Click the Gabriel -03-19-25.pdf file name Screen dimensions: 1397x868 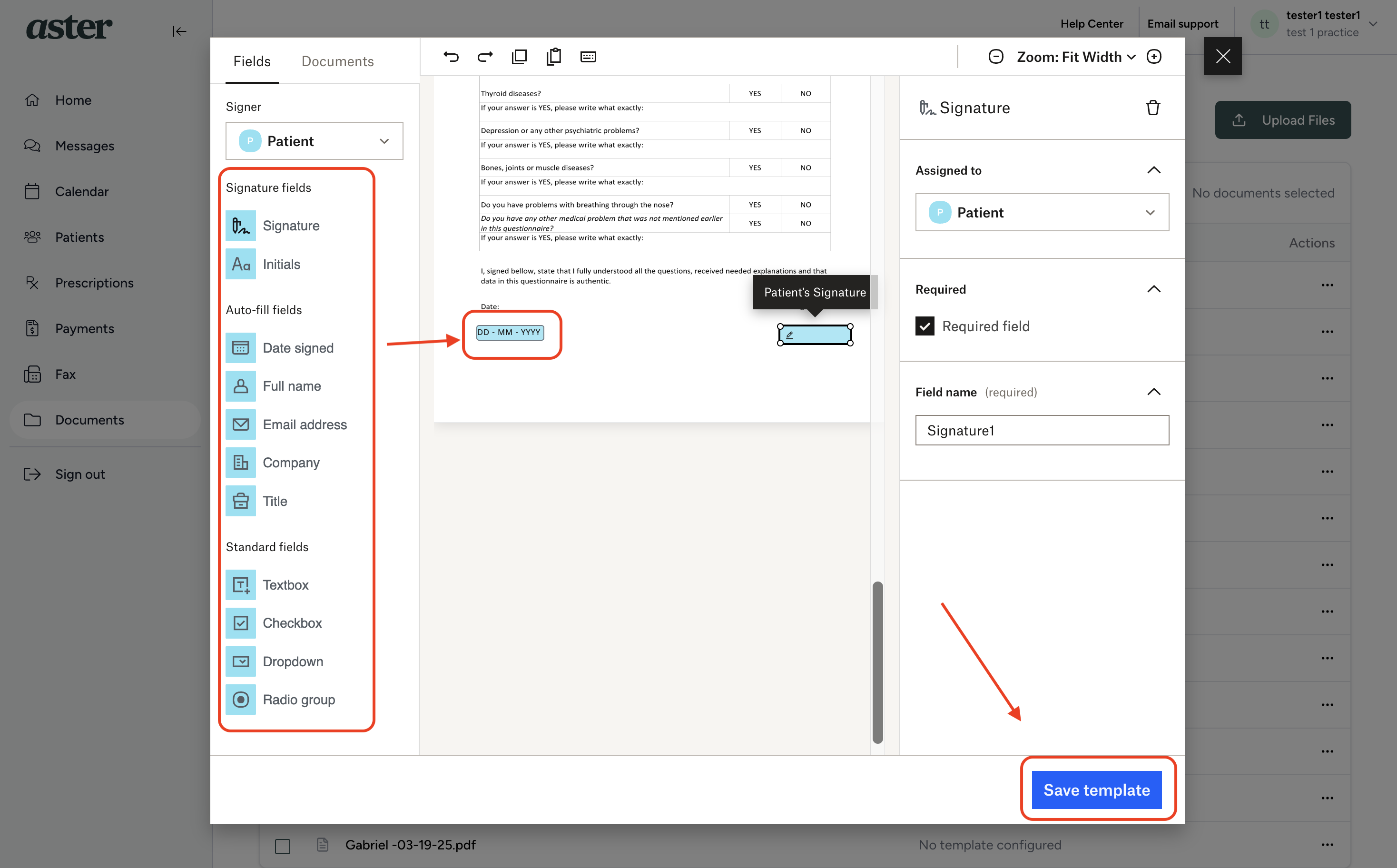410,845
